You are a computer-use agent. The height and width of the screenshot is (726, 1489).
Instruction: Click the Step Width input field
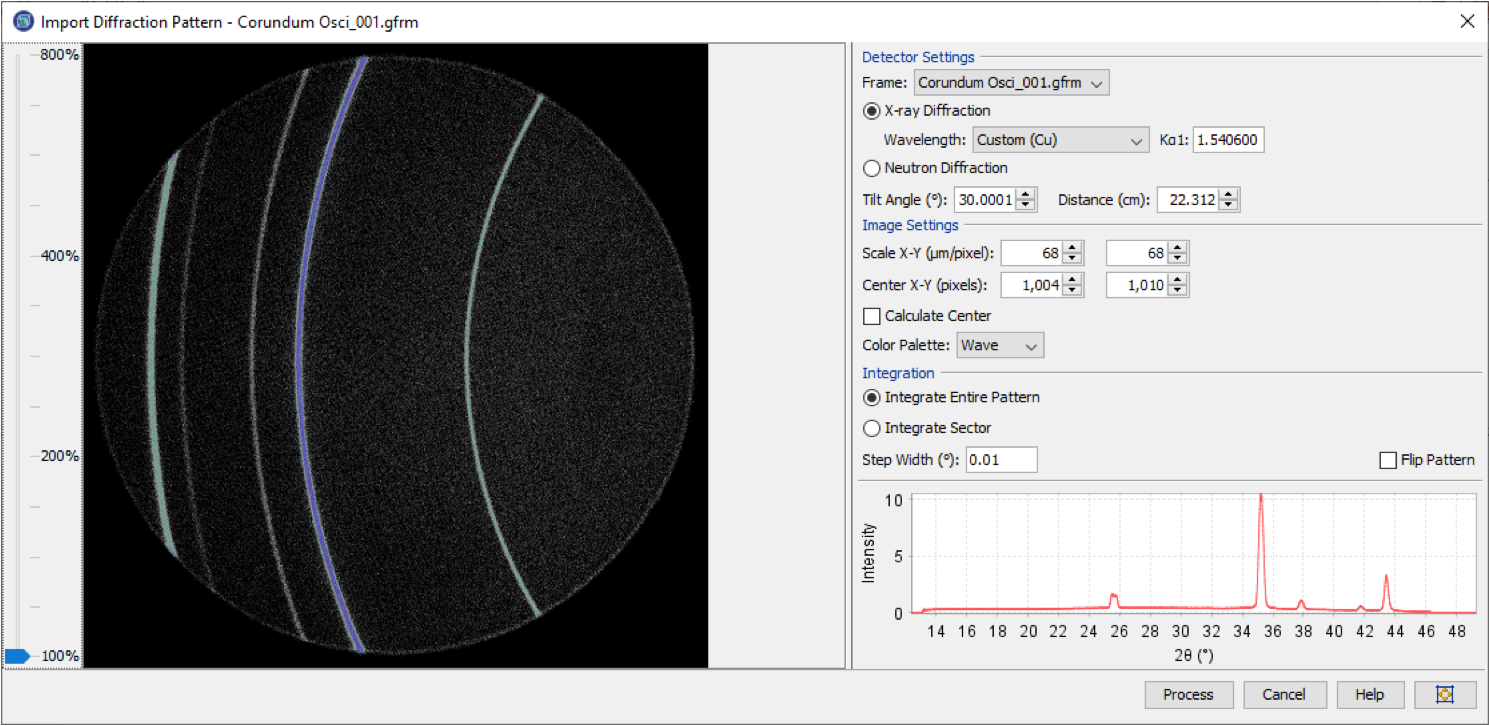1002,460
